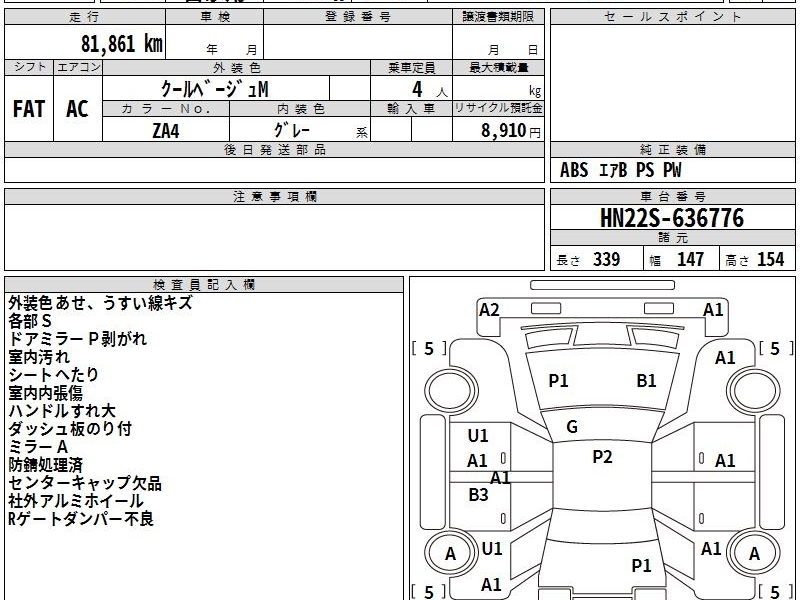The width and height of the screenshot is (800, 600).
Task: Select chassis number HN22S-636776
Action: [672, 218]
